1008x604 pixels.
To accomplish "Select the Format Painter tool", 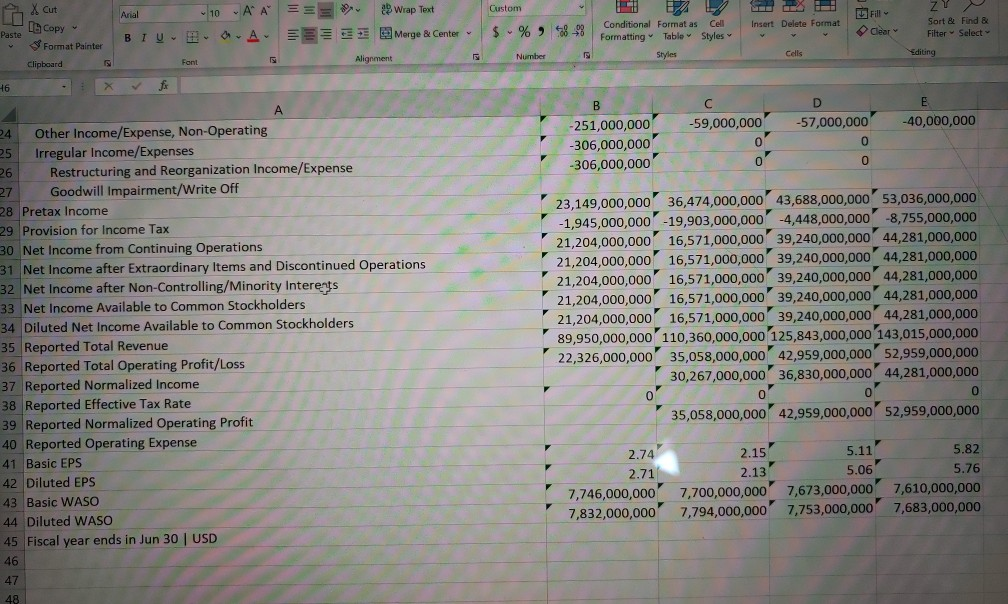I will point(69,46).
